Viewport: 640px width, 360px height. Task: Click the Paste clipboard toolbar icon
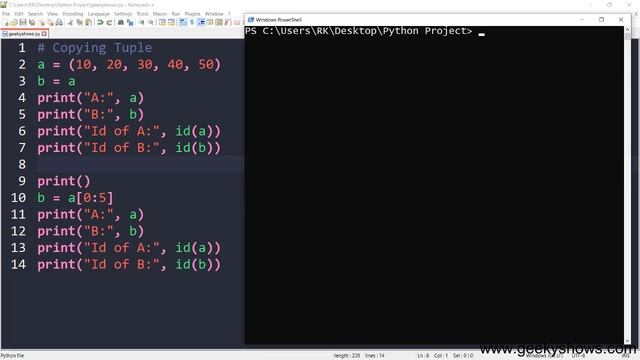pos(88,22)
